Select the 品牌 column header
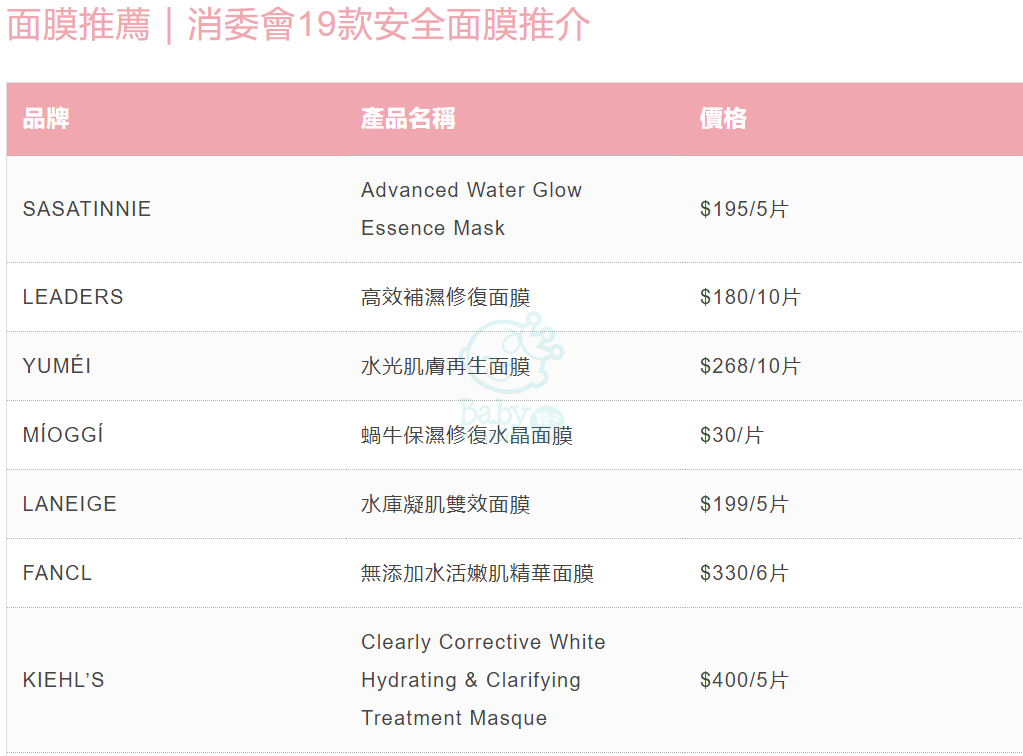The height and width of the screenshot is (756, 1023). 46,119
